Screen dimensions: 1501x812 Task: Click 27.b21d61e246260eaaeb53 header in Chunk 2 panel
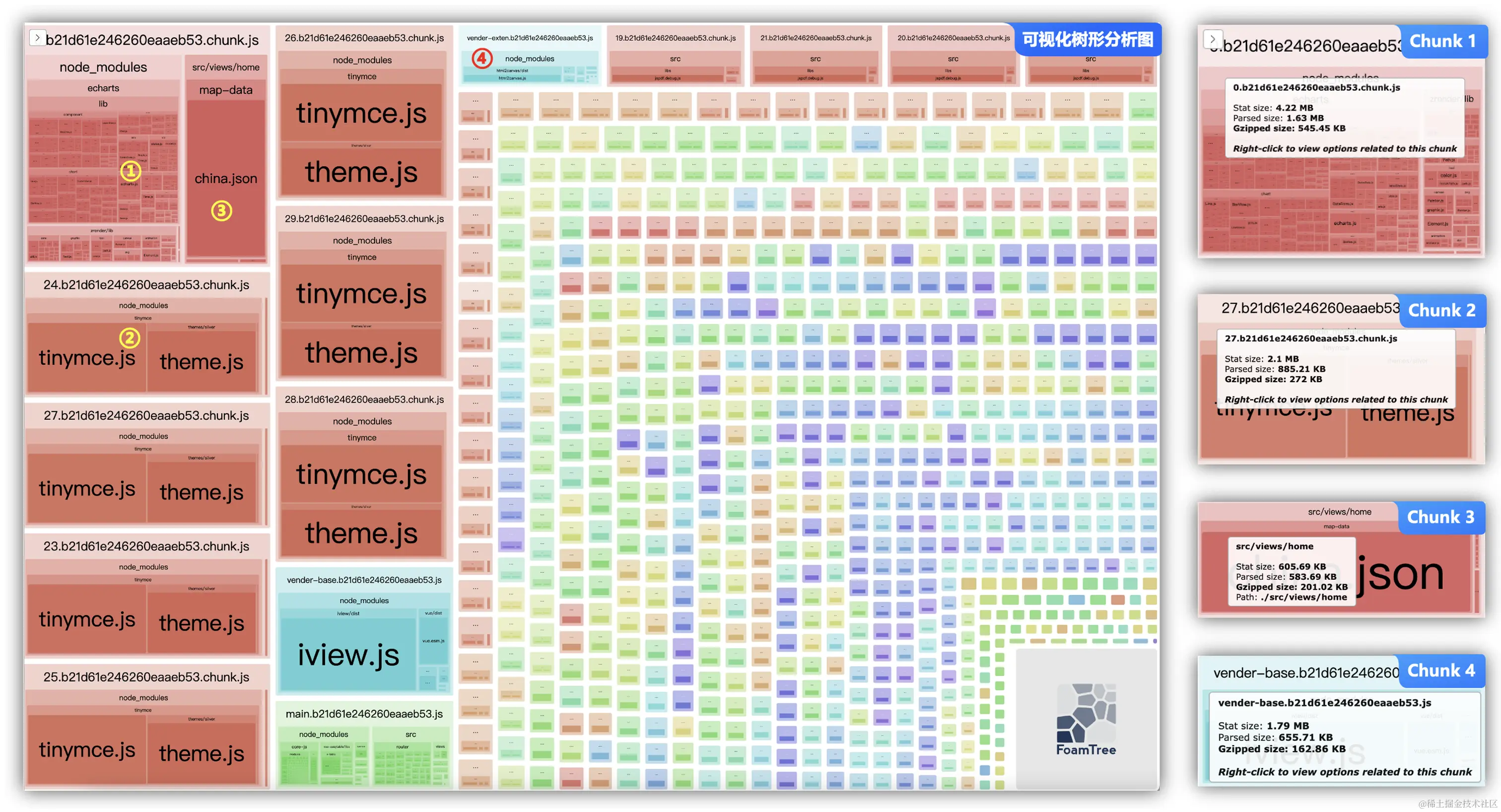(1310, 308)
